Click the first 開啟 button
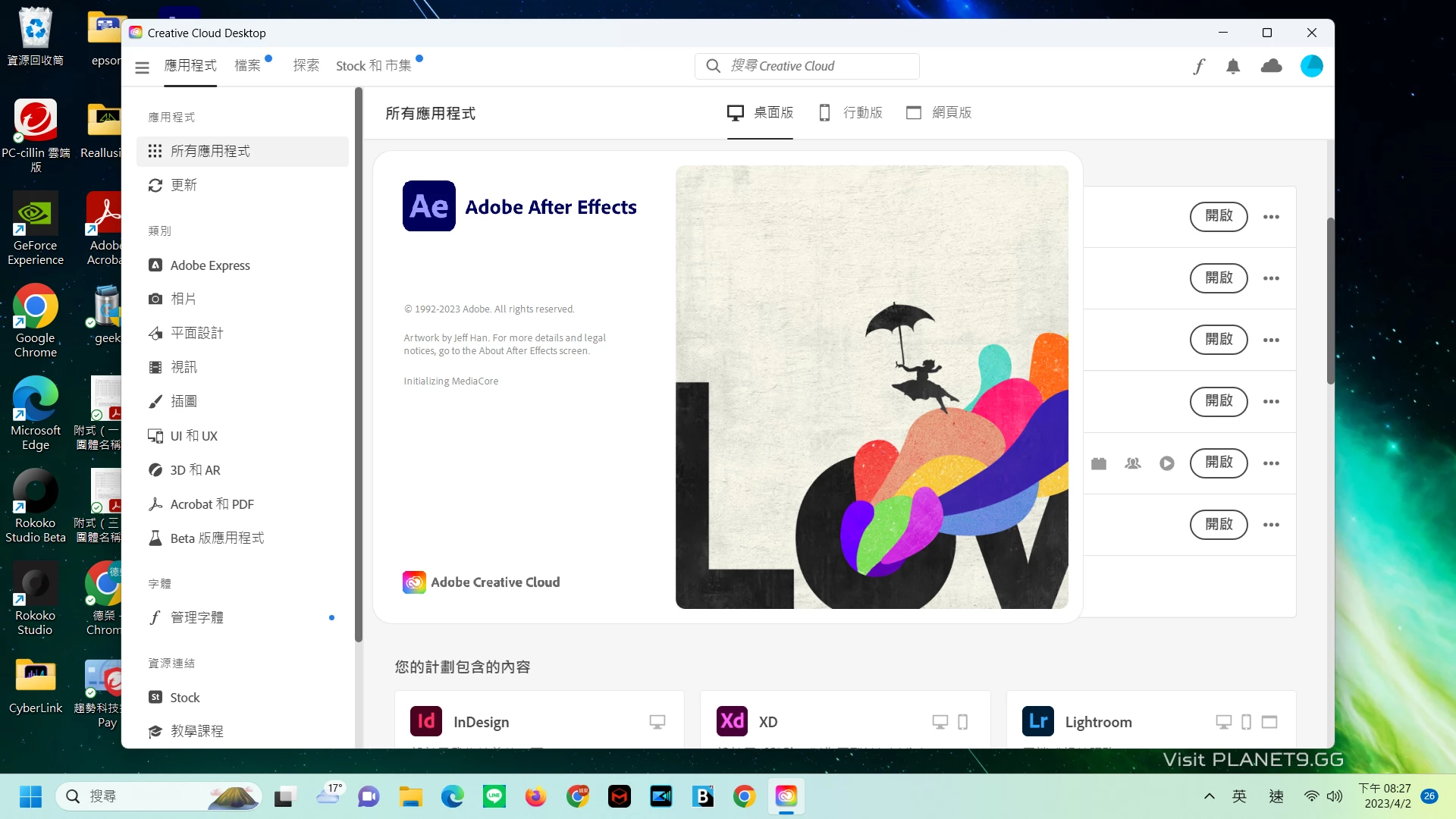This screenshot has width=1456, height=819. click(1219, 217)
